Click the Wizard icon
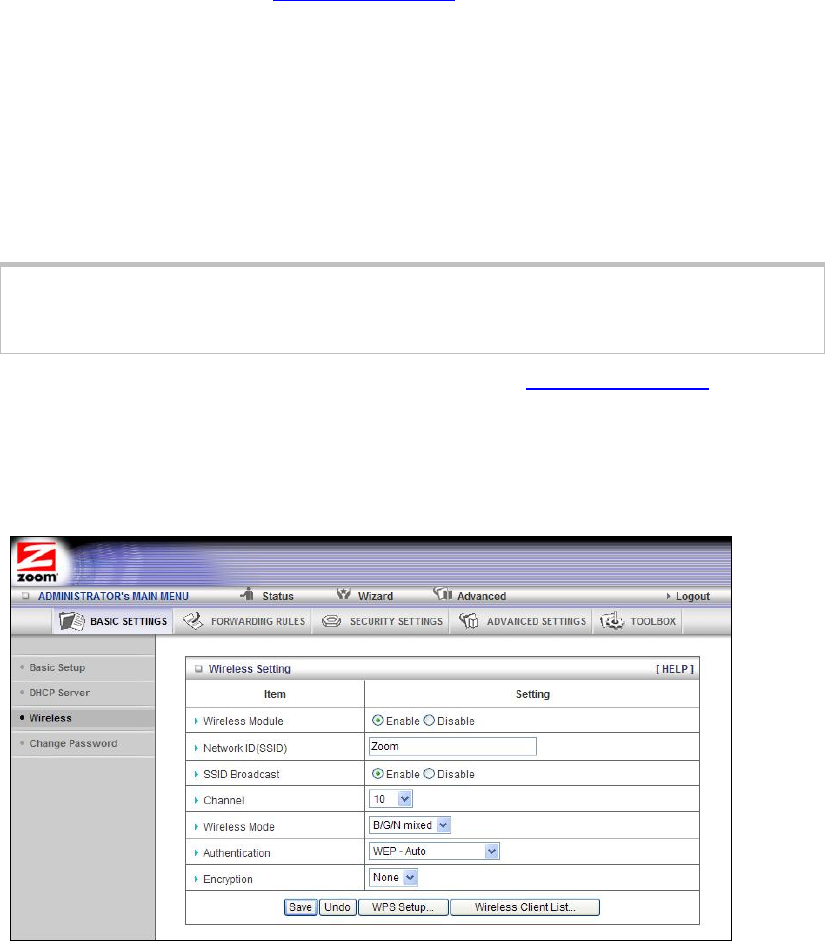 [x=343, y=594]
